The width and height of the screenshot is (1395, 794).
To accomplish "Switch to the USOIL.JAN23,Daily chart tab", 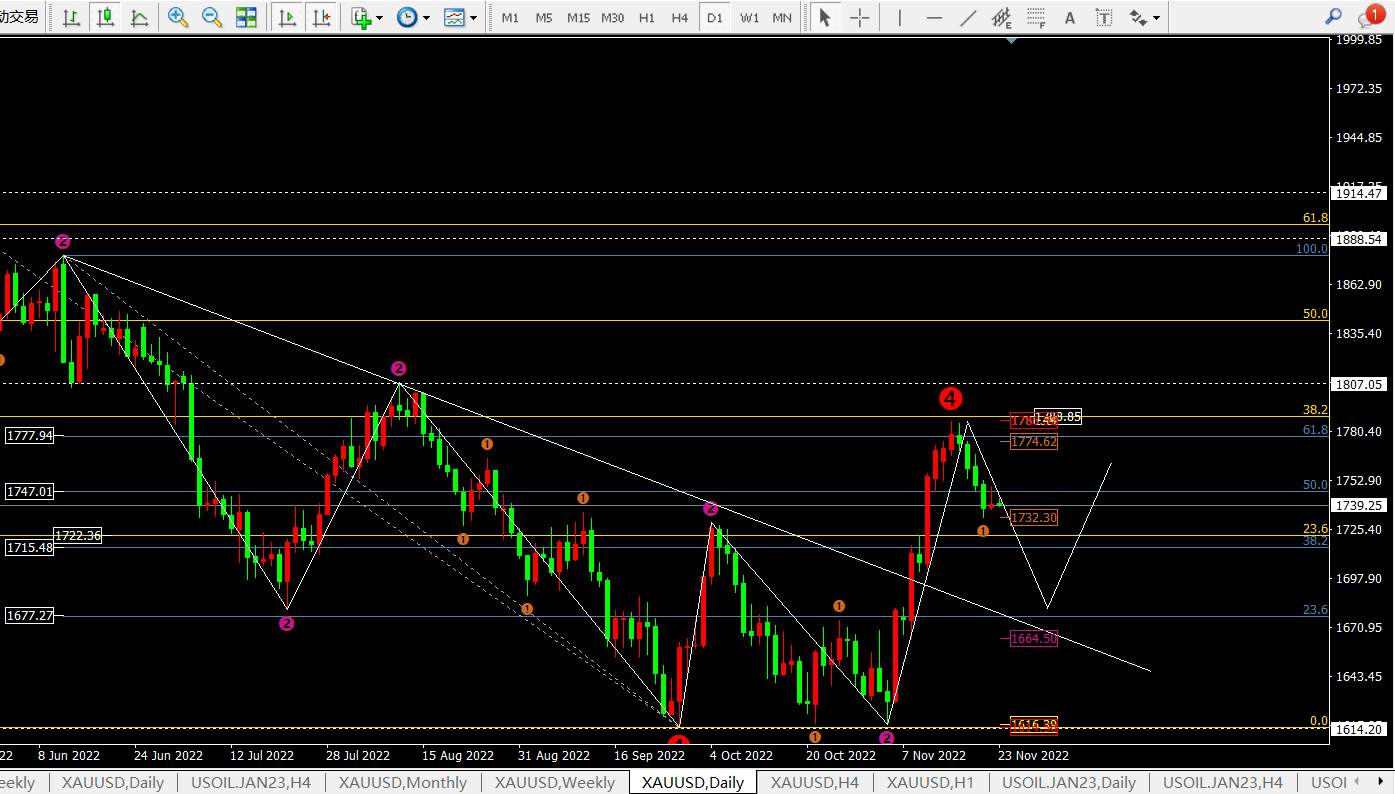I will 1069,783.
